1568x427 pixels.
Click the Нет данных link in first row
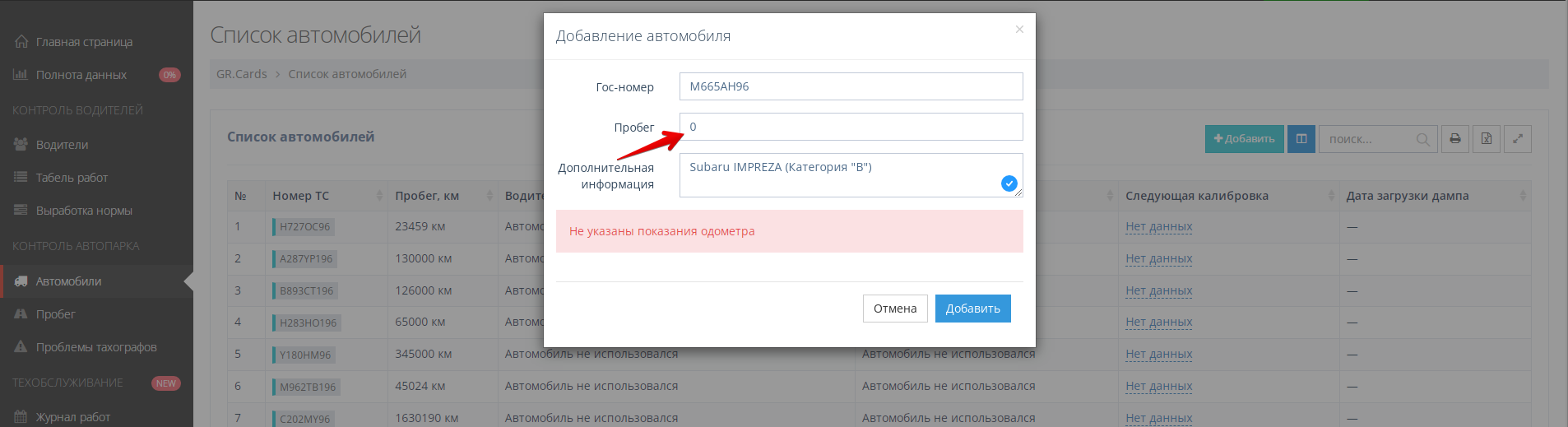[x=1158, y=227]
